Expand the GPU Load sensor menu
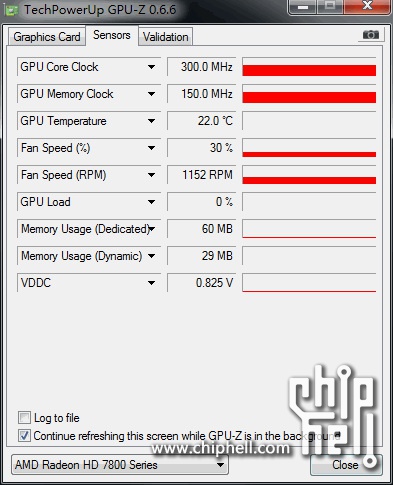This screenshot has width=393, height=485. 151,202
